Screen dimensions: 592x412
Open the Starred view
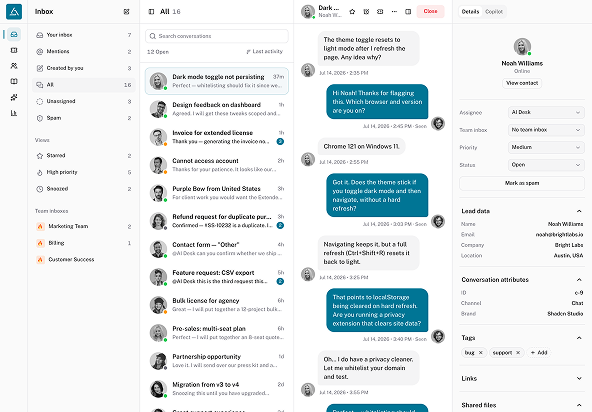tap(83, 156)
